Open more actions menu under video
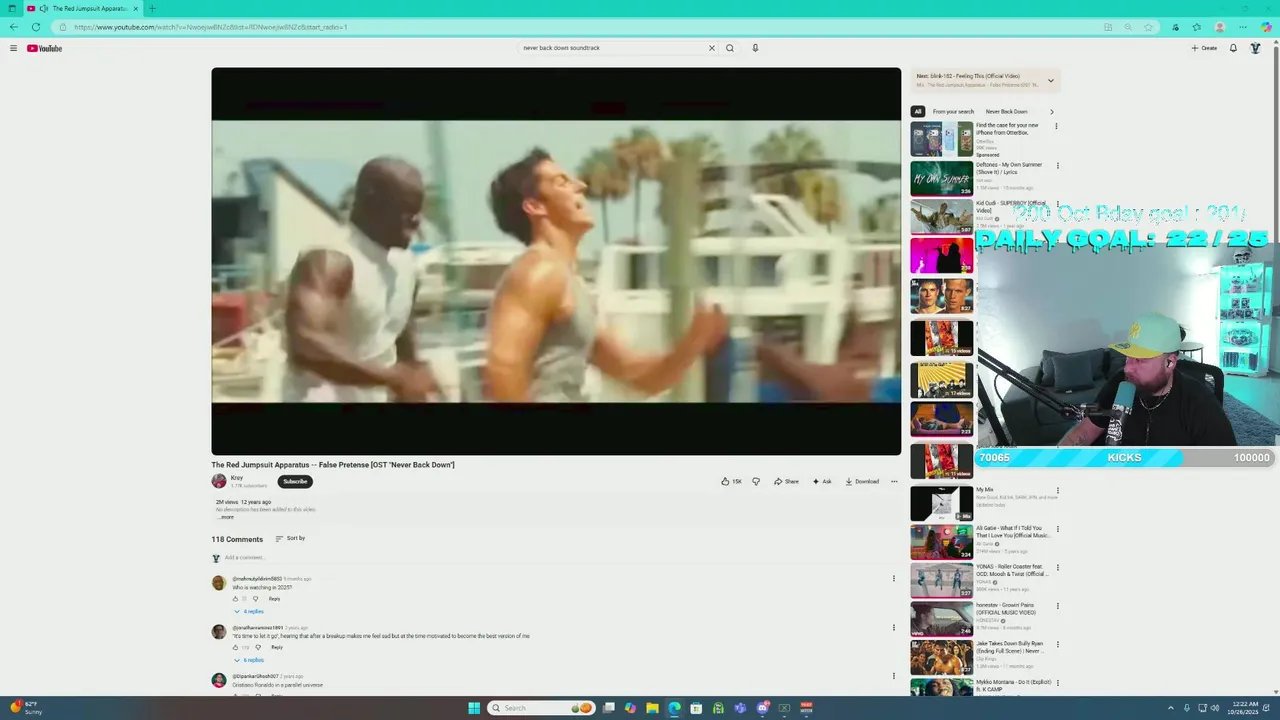This screenshot has height=720, width=1280. [894, 481]
